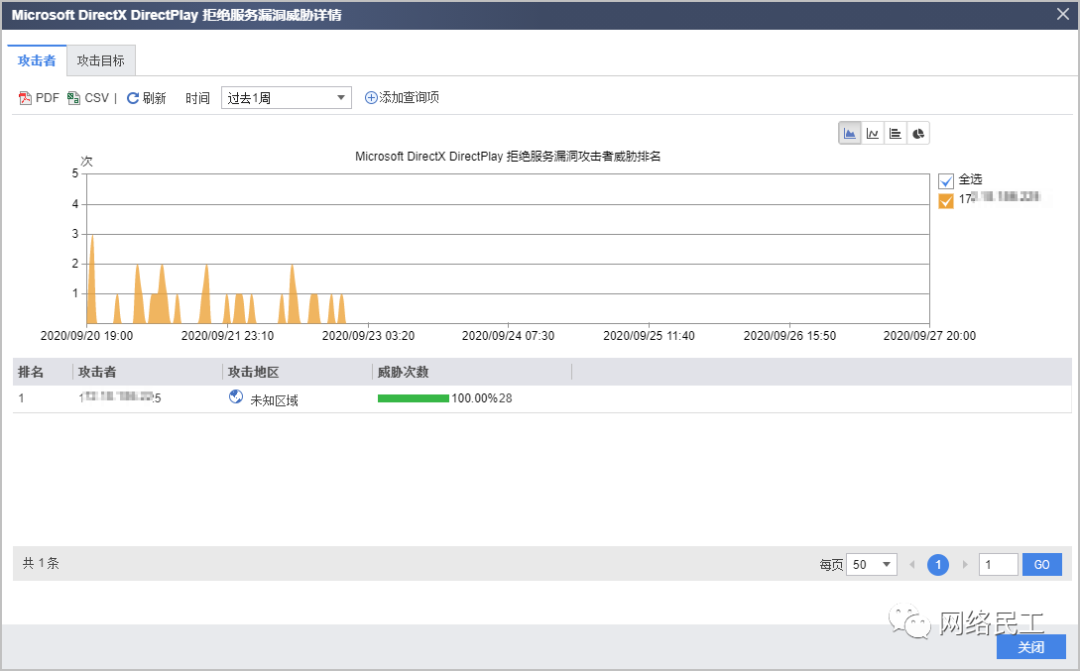Sort by 威胁次数 column header
The image size is (1080, 671).
(403, 372)
